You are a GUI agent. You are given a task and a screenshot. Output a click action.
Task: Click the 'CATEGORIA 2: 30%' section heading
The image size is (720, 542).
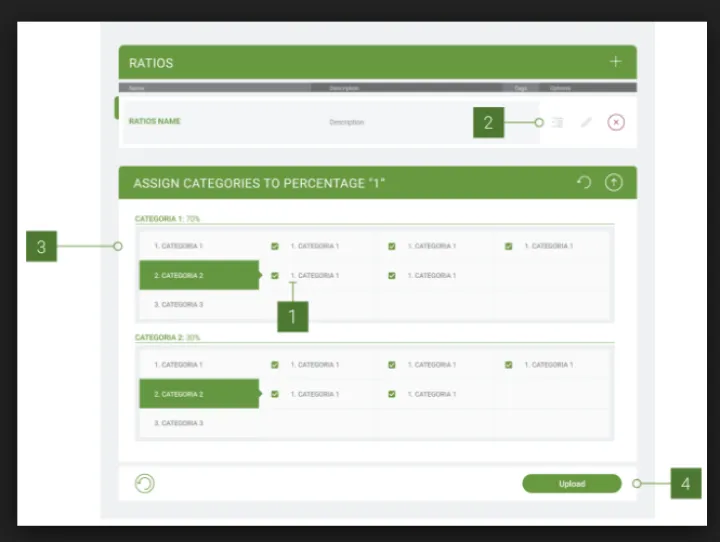tap(168, 337)
